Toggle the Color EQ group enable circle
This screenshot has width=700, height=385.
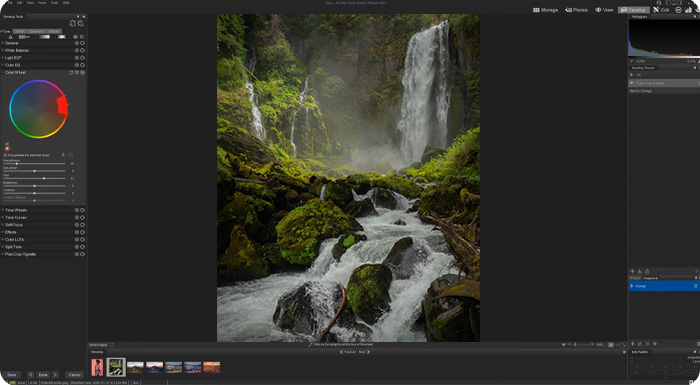[83, 65]
